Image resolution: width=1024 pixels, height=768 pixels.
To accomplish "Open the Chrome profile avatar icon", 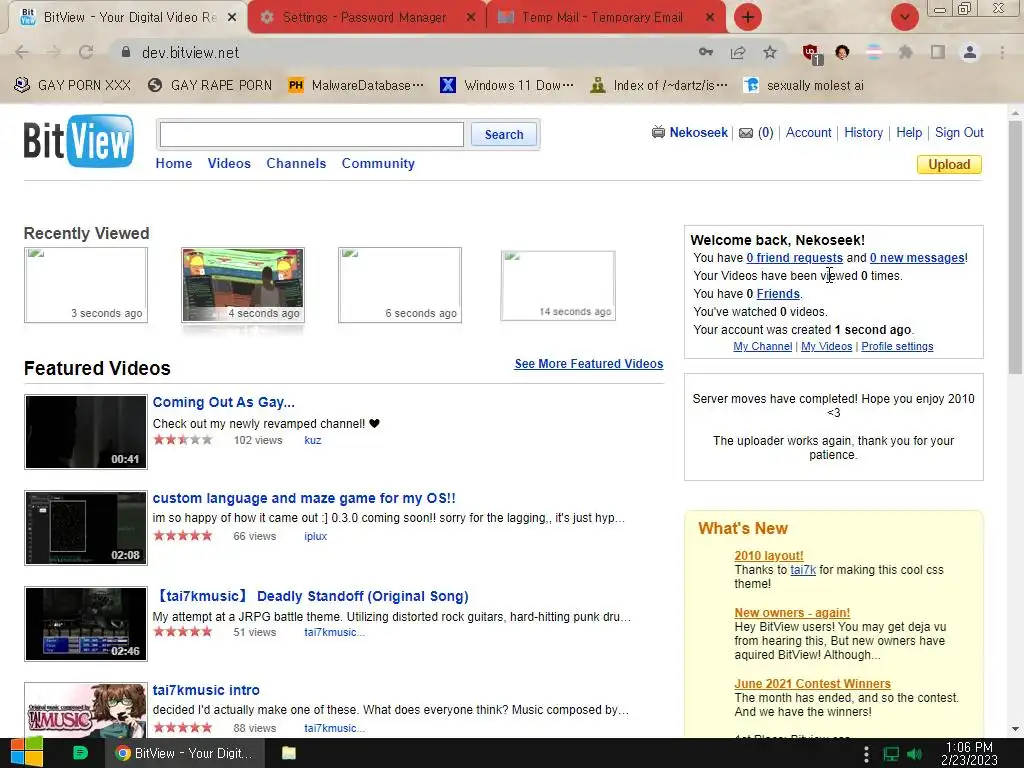I will point(970,52).
